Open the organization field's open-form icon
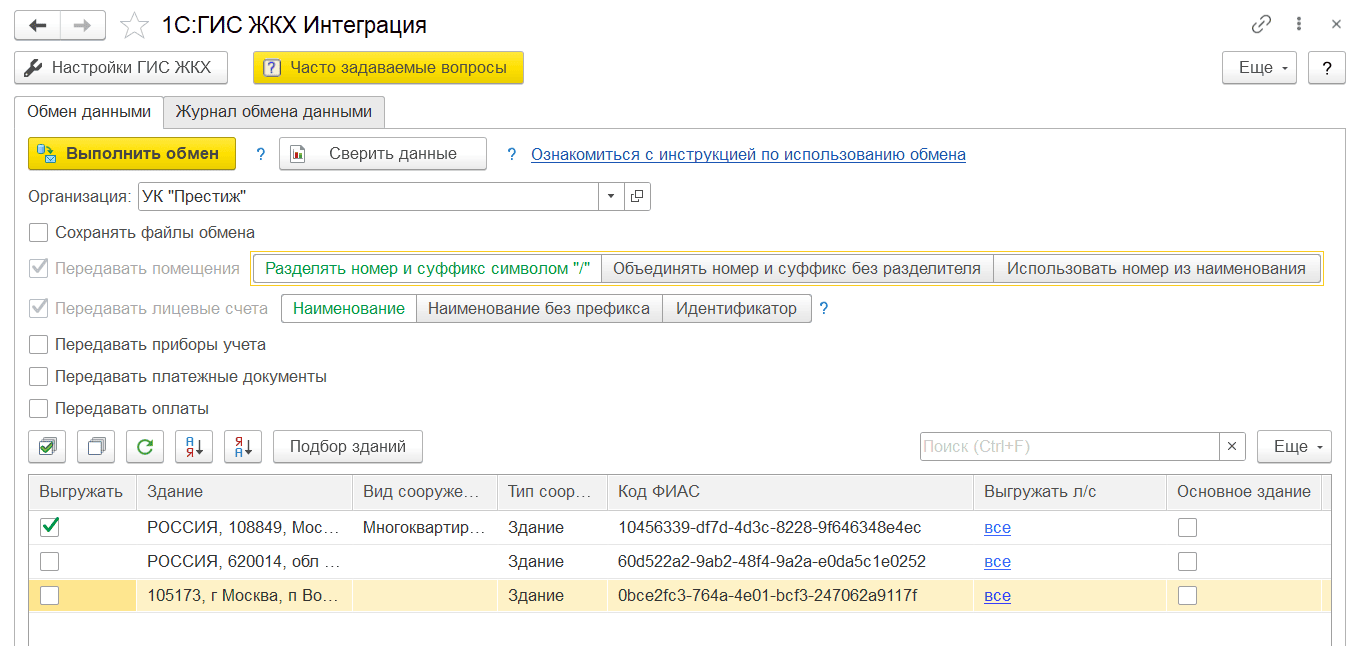The width and height of the screenshot is (1354, 646). pyautogui.click(x=637, y=196)
